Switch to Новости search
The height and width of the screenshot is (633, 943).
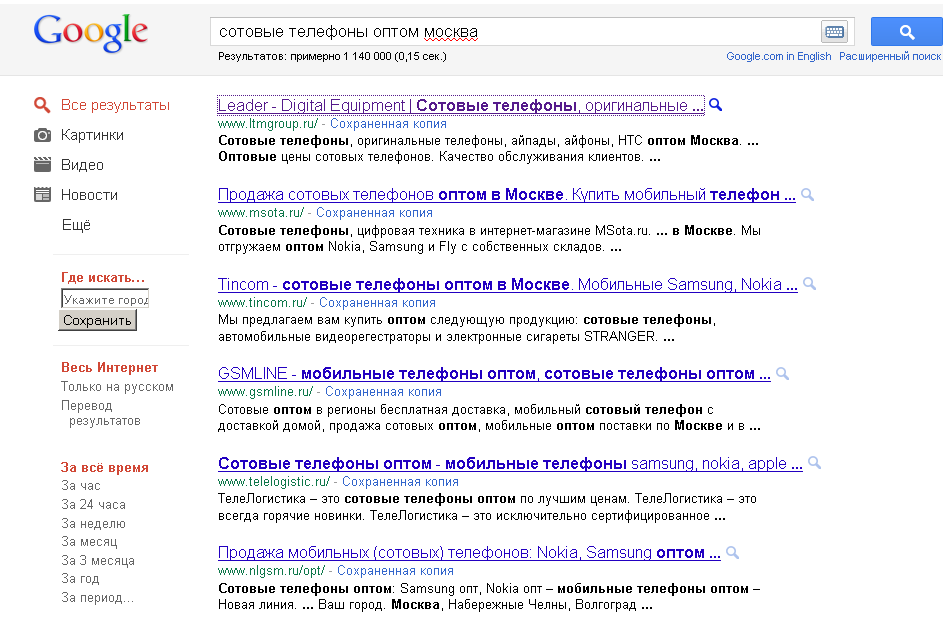coord(89,195)
